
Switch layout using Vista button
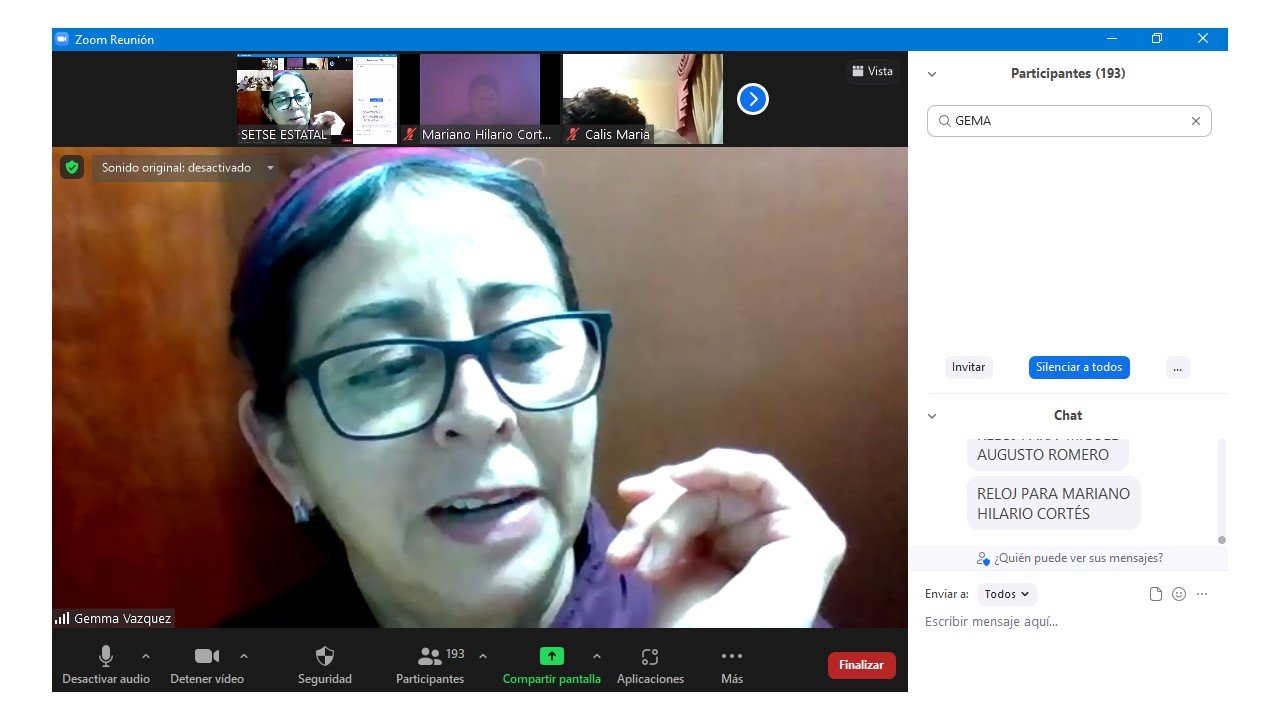pos(872,71)
